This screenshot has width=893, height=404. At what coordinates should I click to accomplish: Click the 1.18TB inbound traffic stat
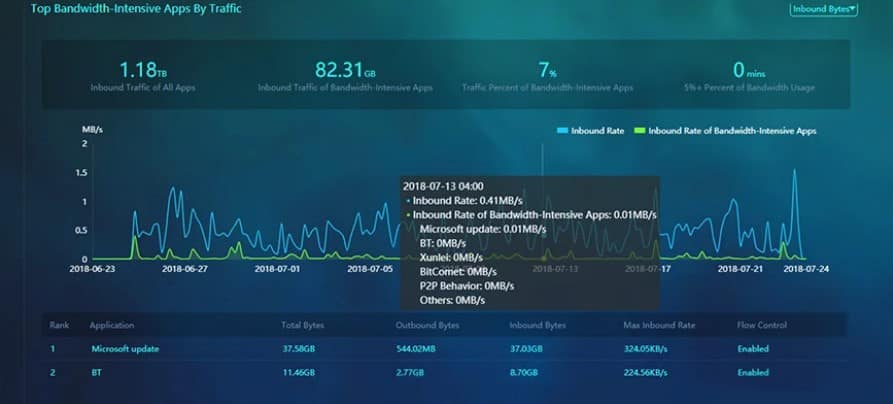click(142, 70)
